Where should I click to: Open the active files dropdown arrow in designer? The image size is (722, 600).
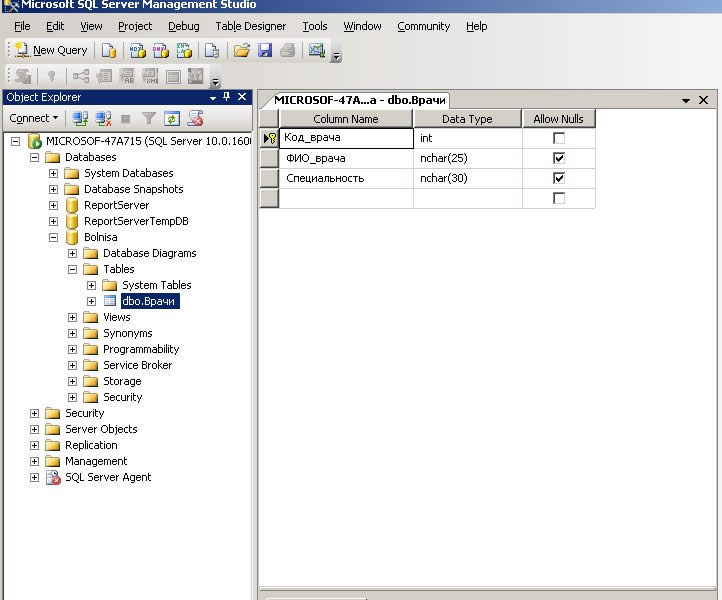(686, 100)
